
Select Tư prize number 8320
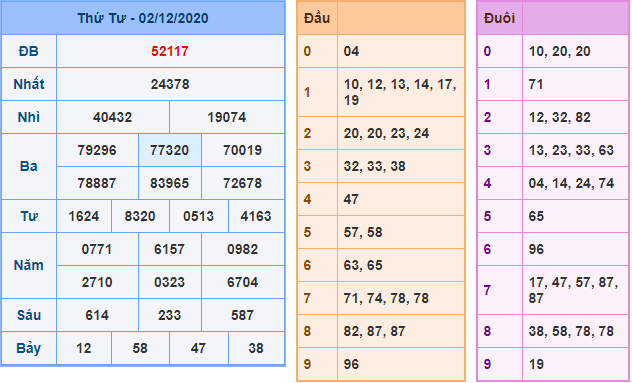pos(140,216)
